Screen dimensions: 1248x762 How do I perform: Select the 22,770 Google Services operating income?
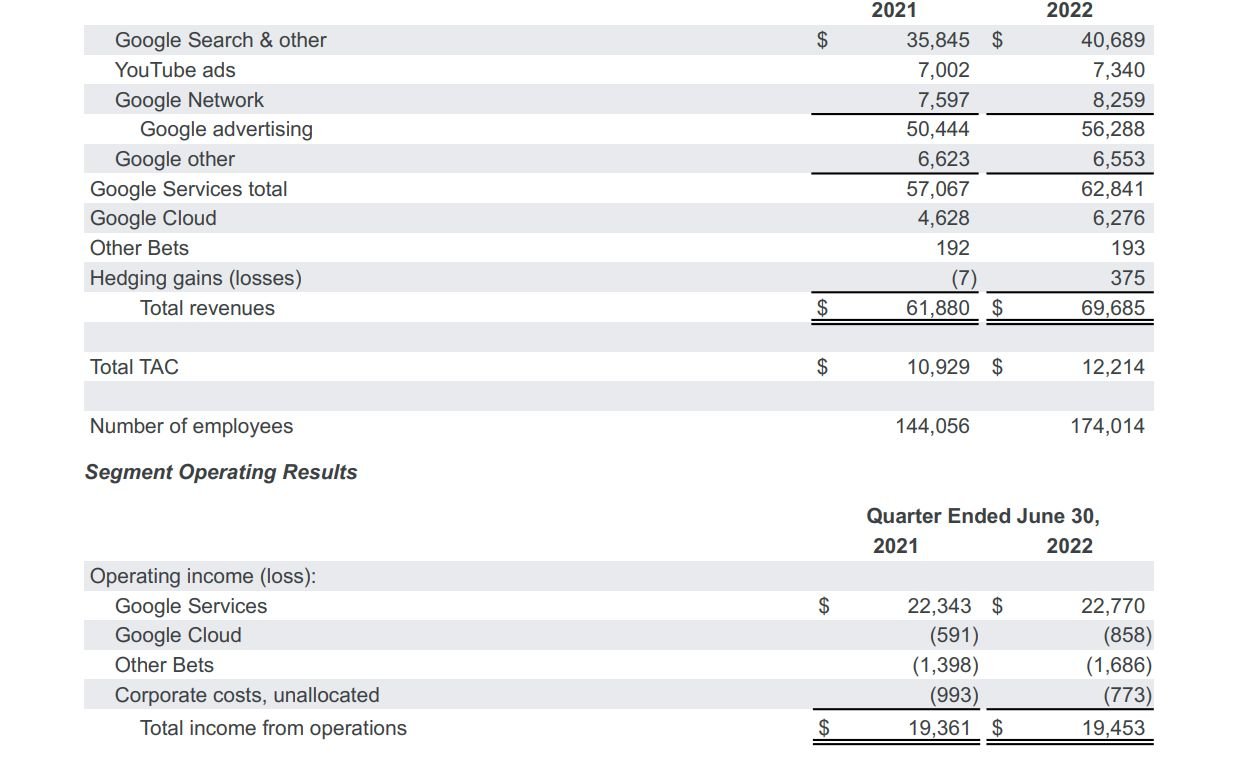tap(1112, 606)
